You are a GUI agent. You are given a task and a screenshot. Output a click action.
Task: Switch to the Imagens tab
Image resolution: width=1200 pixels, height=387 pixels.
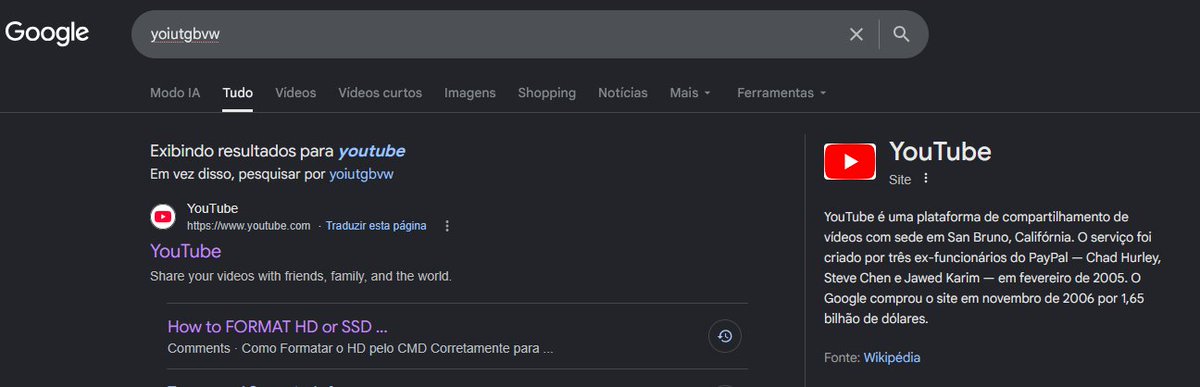click(470, 92)
